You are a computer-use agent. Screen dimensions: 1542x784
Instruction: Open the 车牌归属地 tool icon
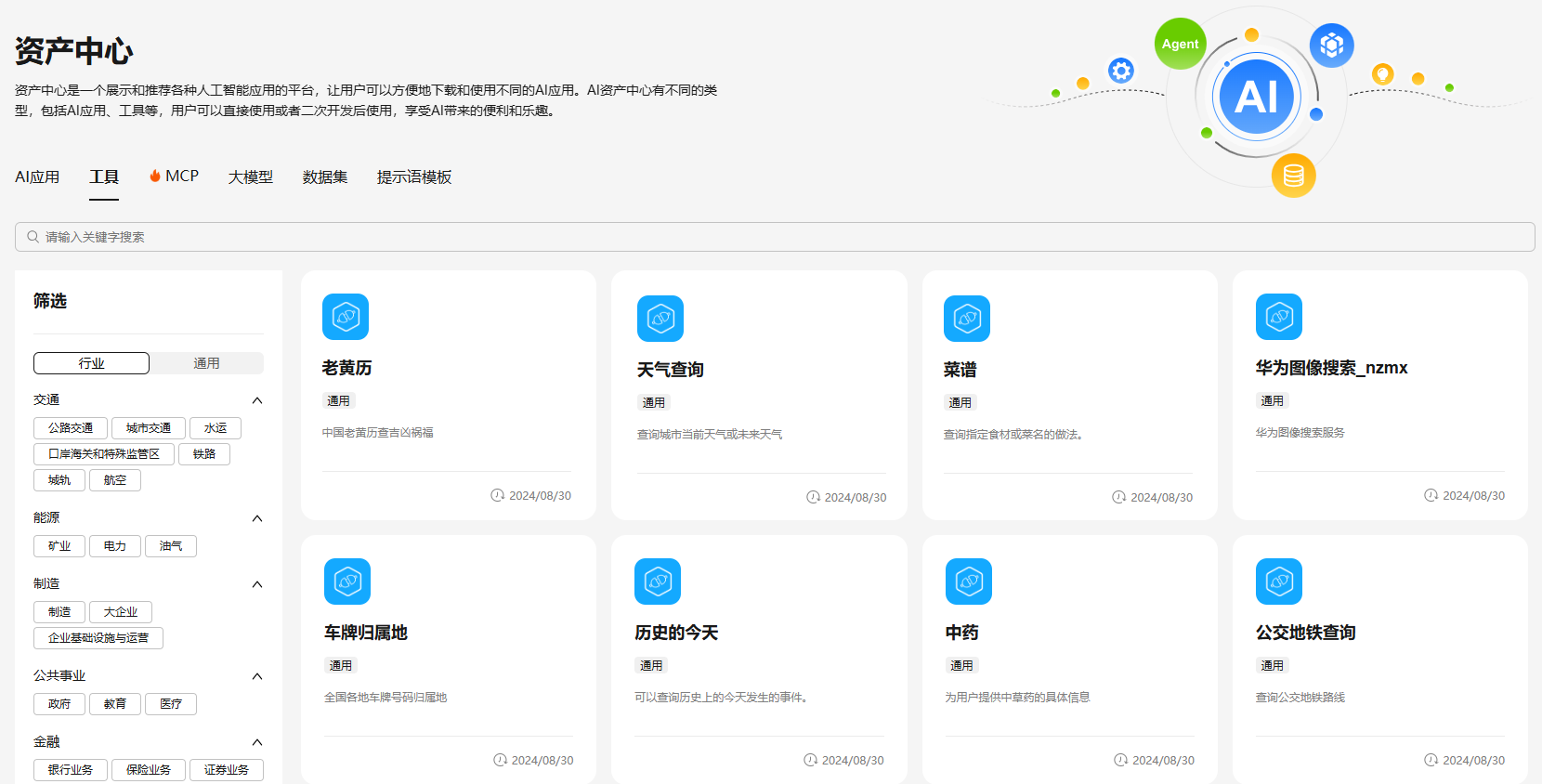(347, 581)
